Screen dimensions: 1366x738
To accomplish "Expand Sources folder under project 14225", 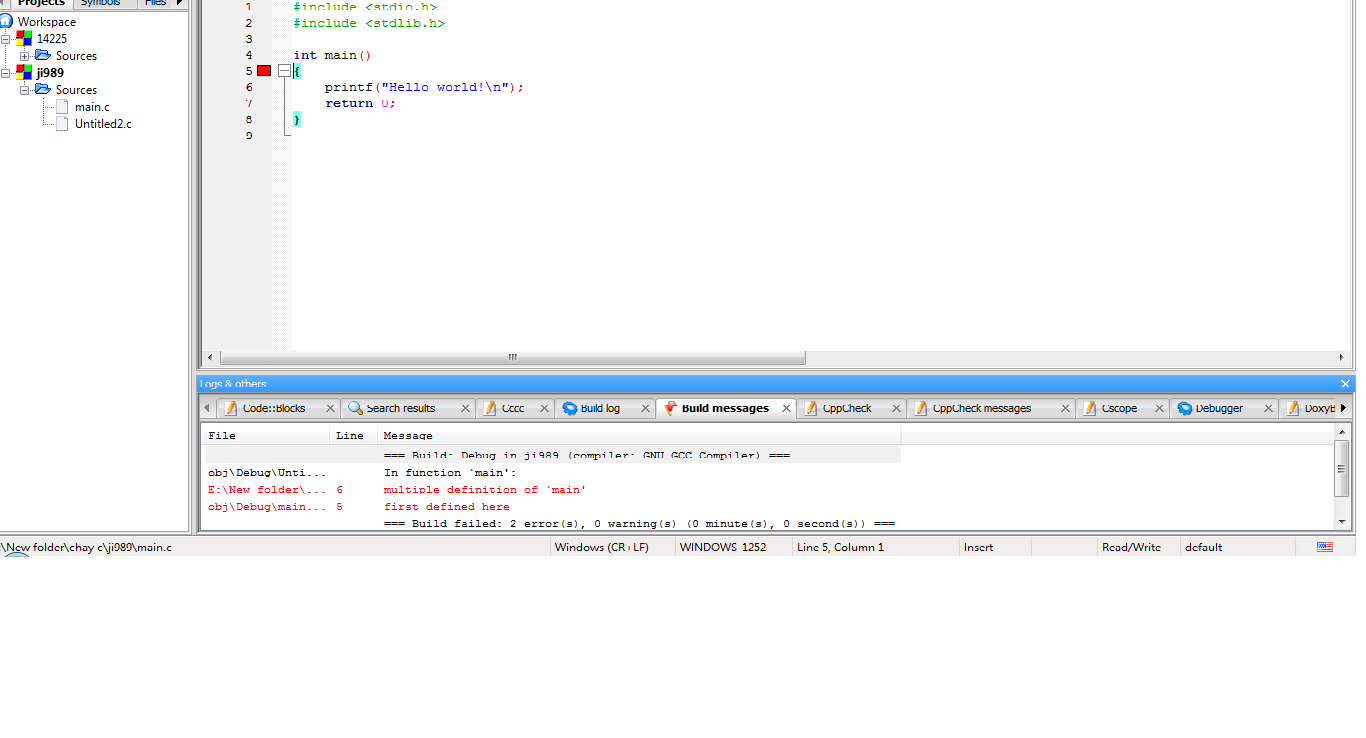I will click(24, 56).
